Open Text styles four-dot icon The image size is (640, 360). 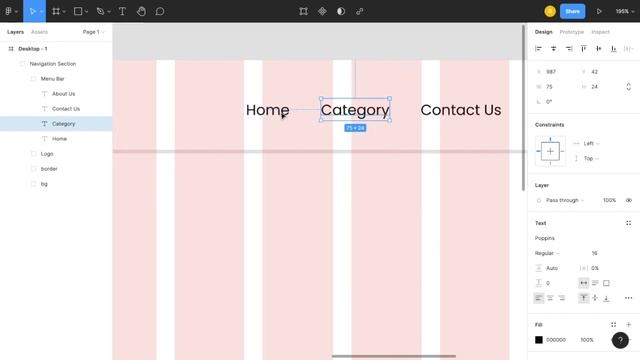point(628,223)
